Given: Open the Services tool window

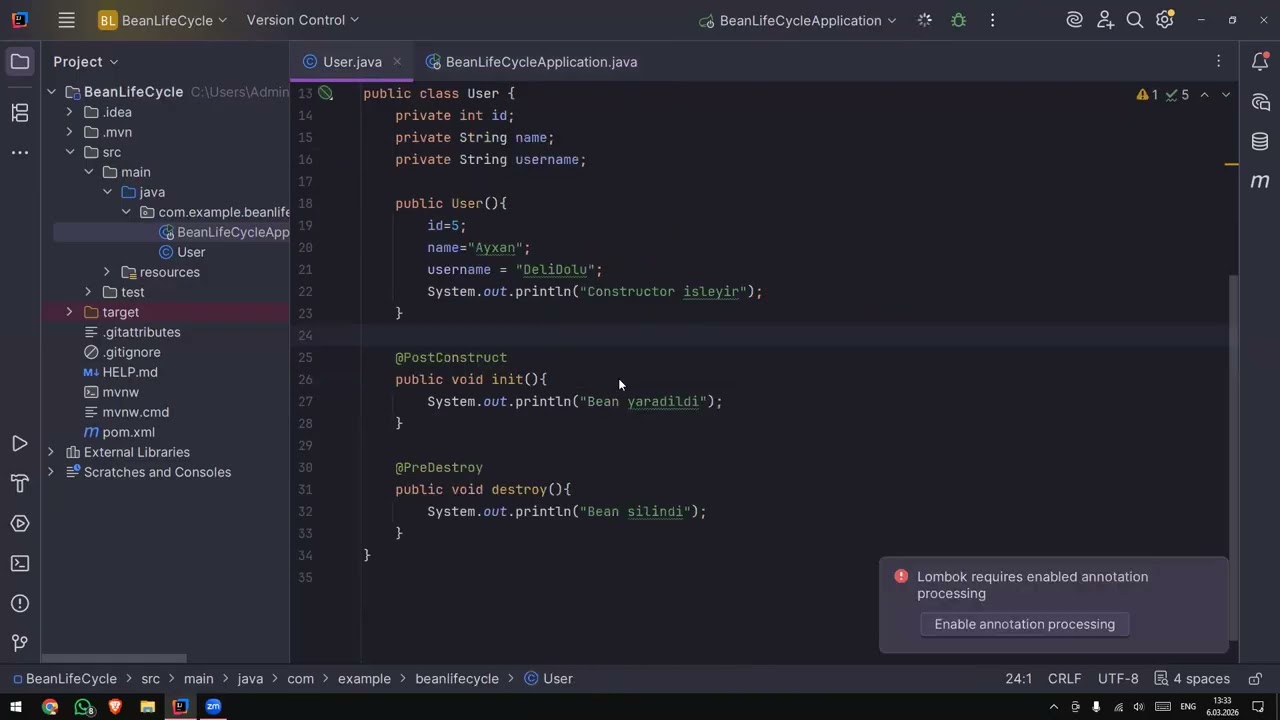Looking at the screenshot, I should [20, 523].
